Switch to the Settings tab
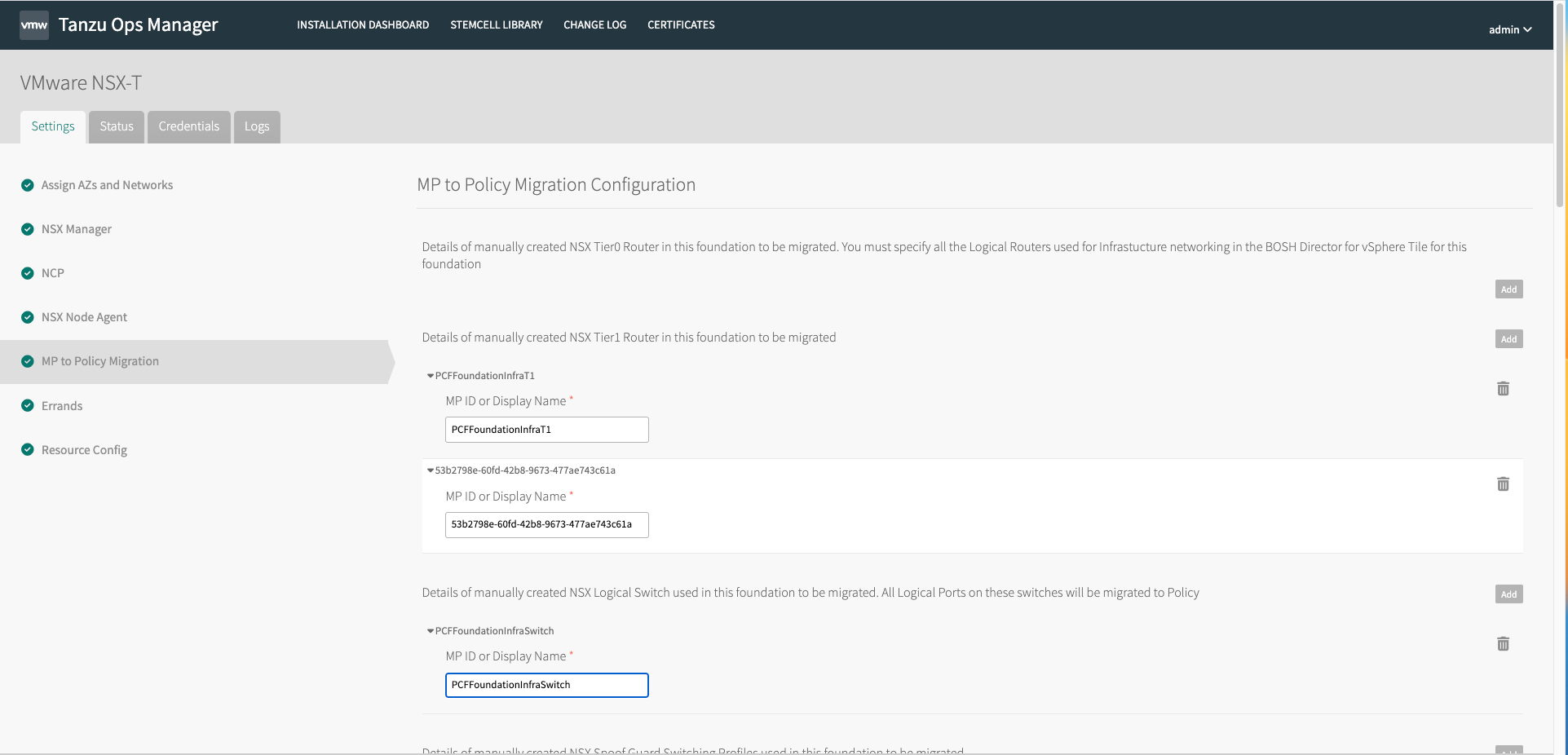 [x=53, y=126]
